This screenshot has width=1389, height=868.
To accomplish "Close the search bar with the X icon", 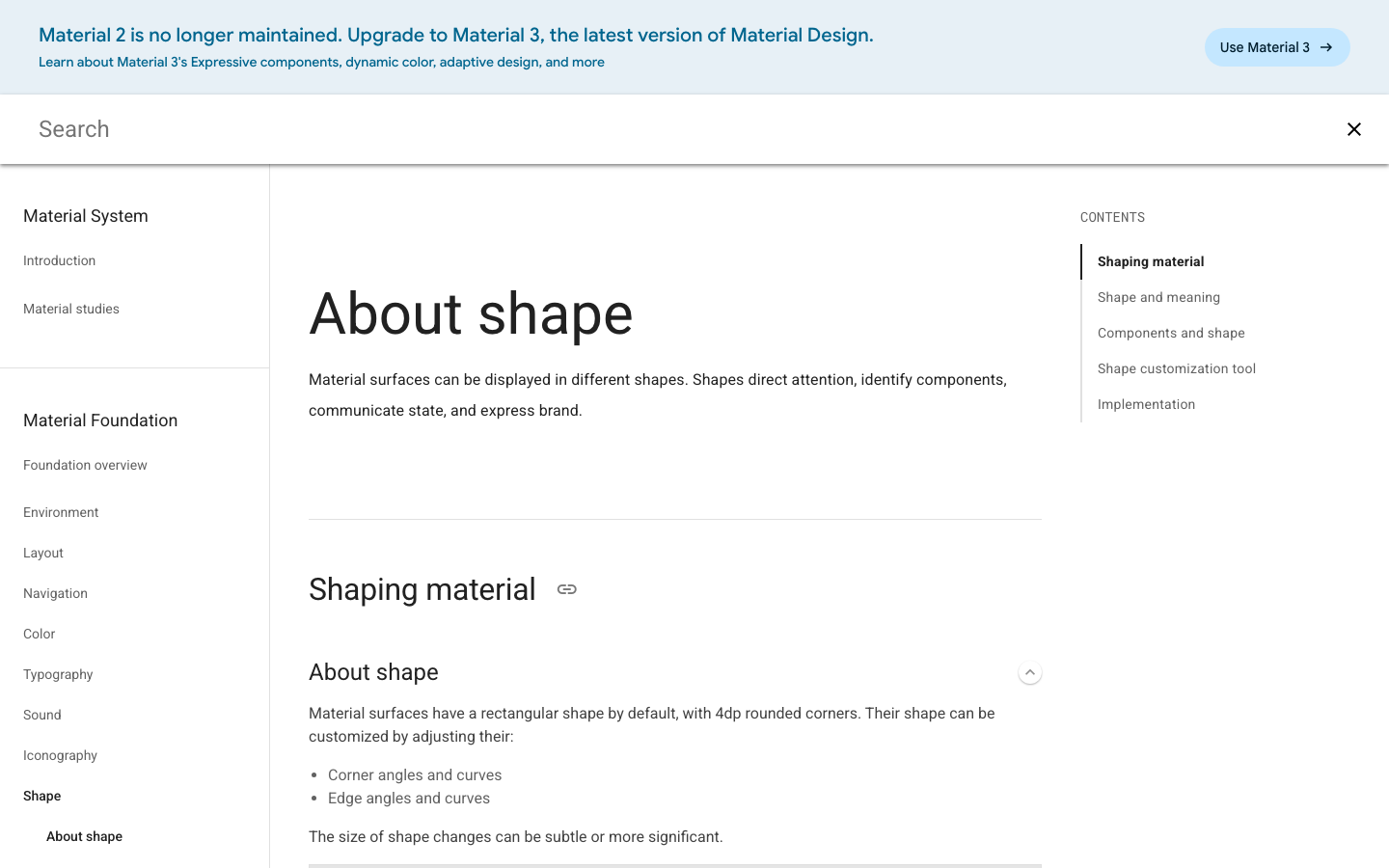I will click(1354, 129).
